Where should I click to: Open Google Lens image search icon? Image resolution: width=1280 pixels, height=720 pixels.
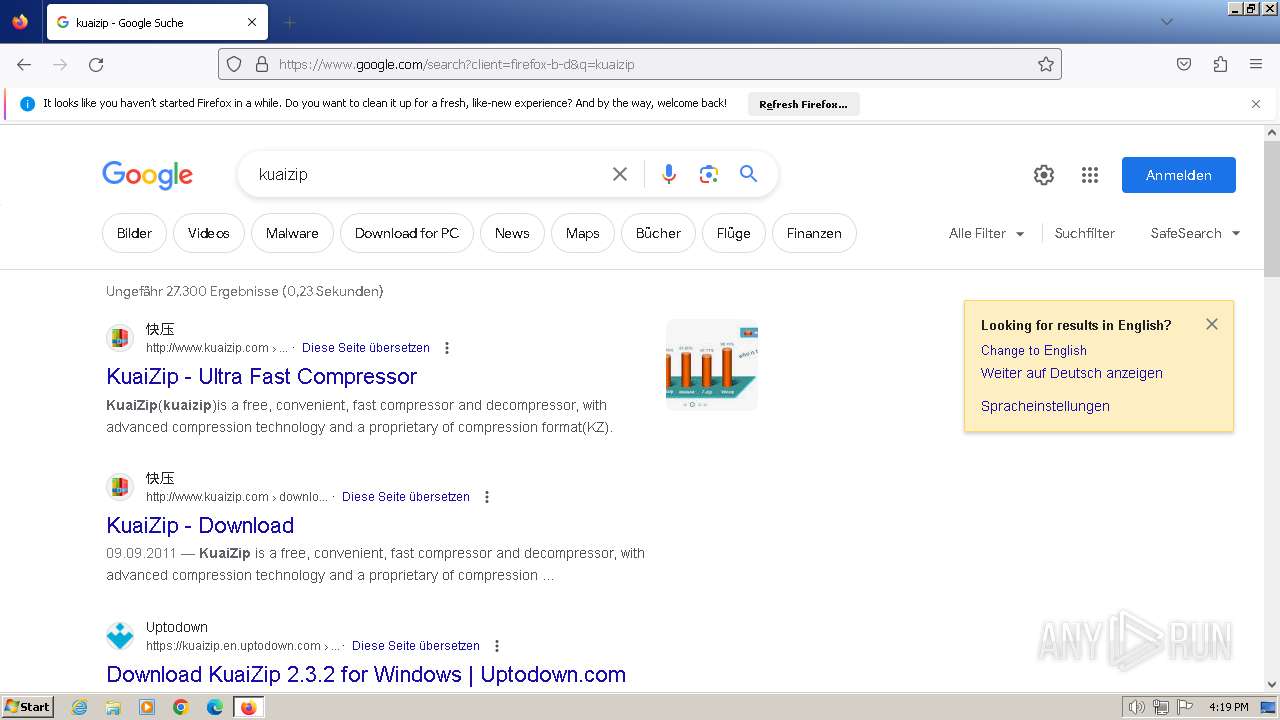pos(709,174)
